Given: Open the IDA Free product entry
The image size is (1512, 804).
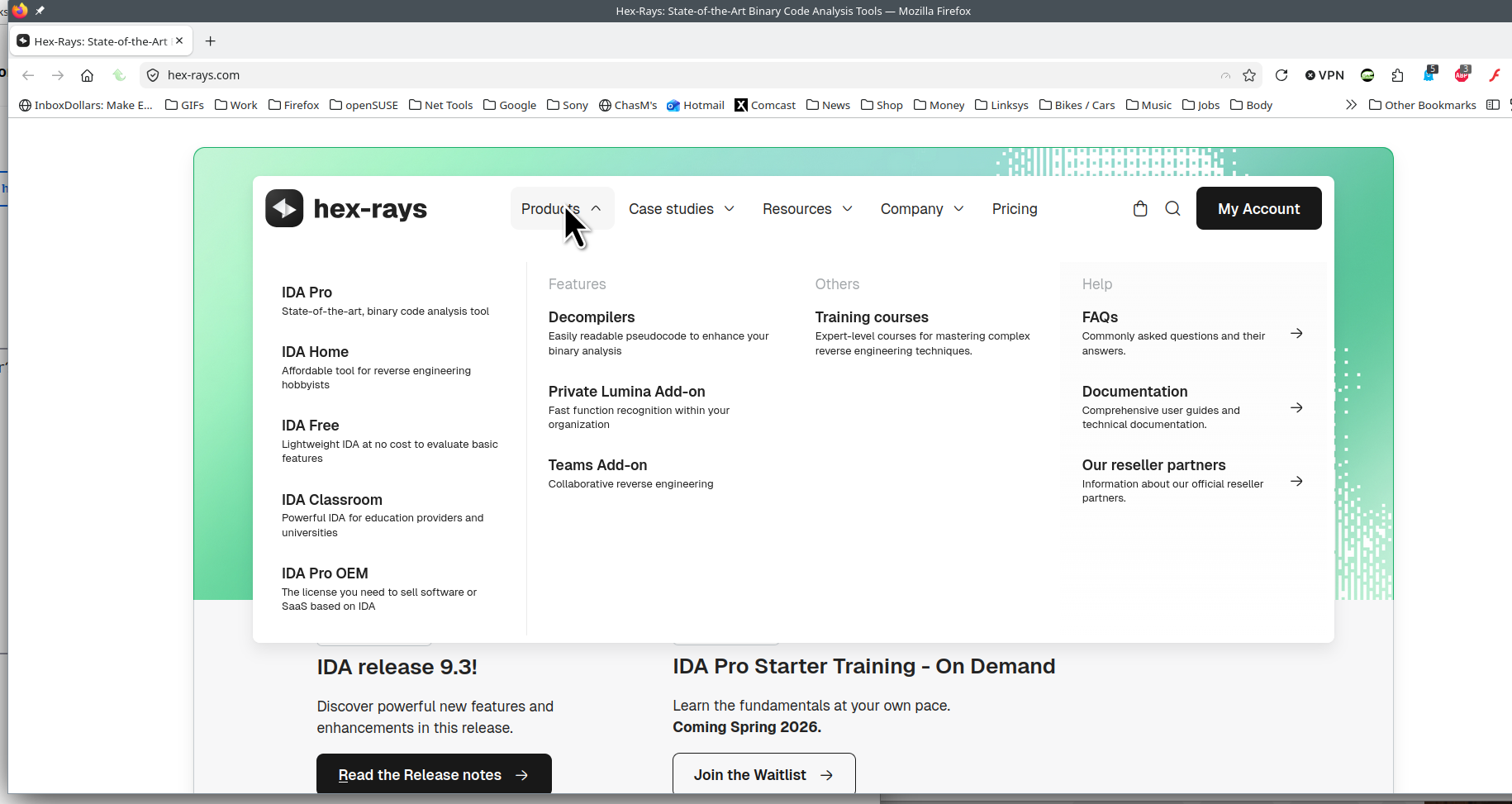Looking at the screenshot, I should pyautogui.click(x=391, y=440).
